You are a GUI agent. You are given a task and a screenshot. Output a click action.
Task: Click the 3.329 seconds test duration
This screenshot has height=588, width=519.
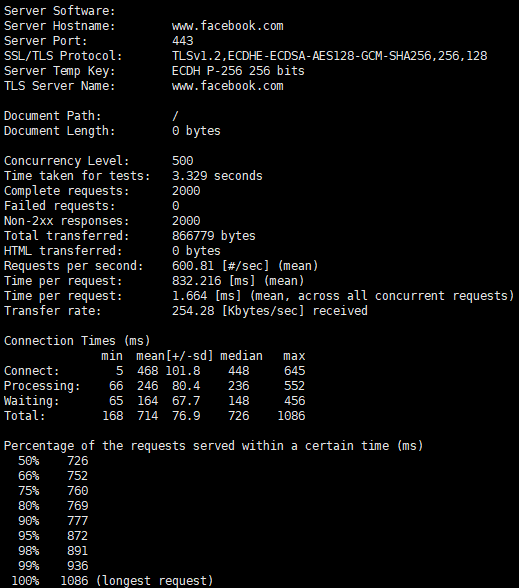pos(217,176)
